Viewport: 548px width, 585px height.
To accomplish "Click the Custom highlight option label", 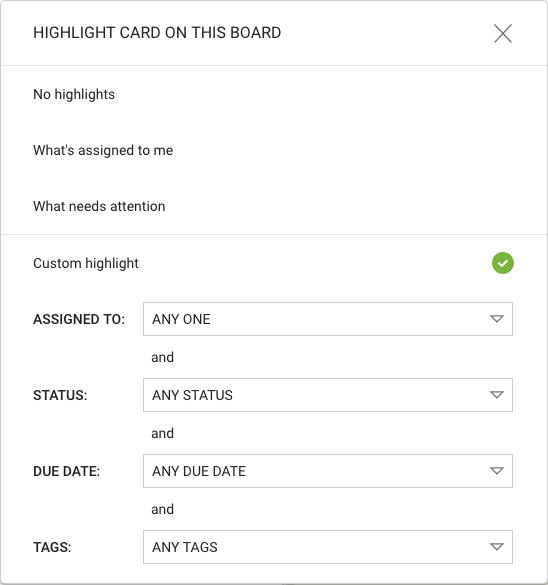I will tap(85, 263).
